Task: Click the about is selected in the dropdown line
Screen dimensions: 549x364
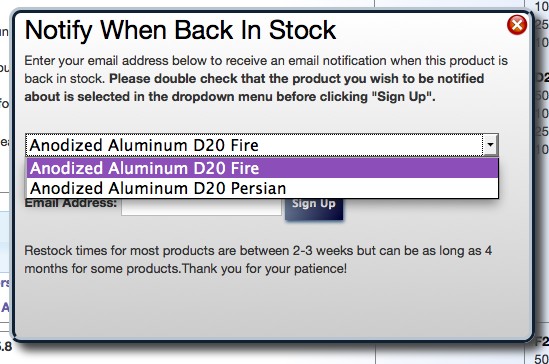Action: click(230, 97)
